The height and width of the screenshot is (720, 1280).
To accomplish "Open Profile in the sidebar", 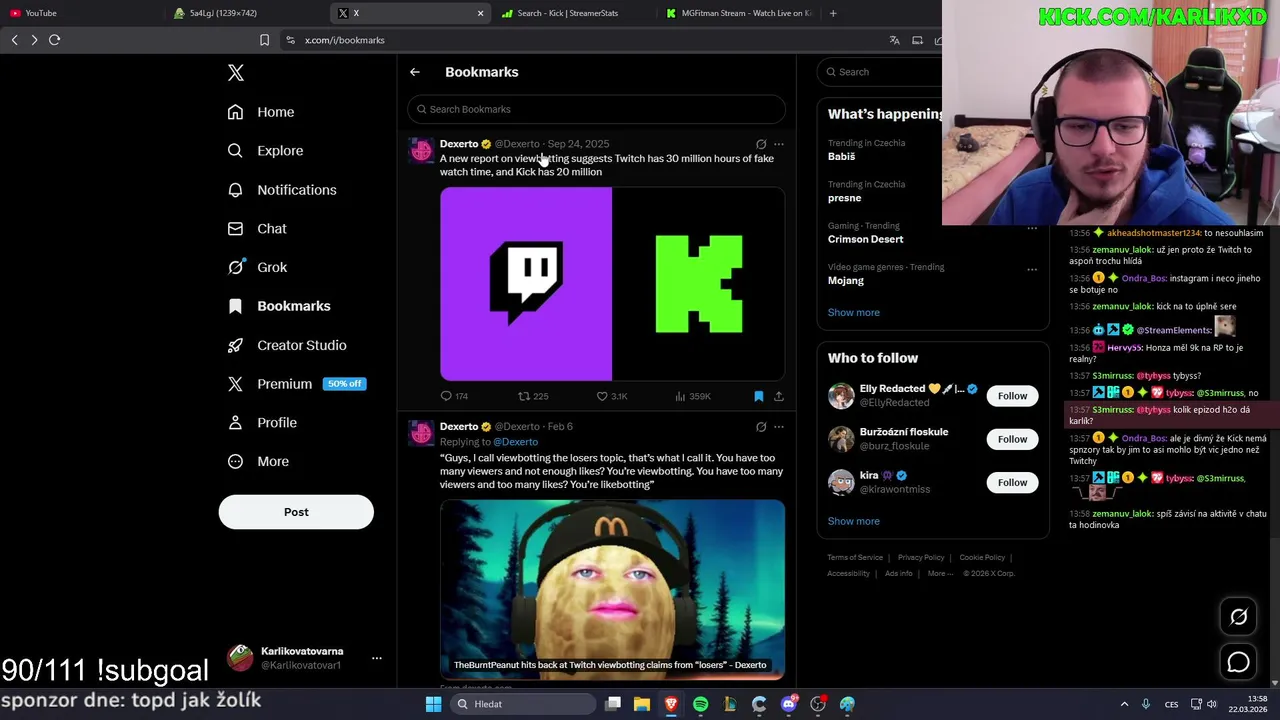I will pyautogui.click(x=262, y=423).
